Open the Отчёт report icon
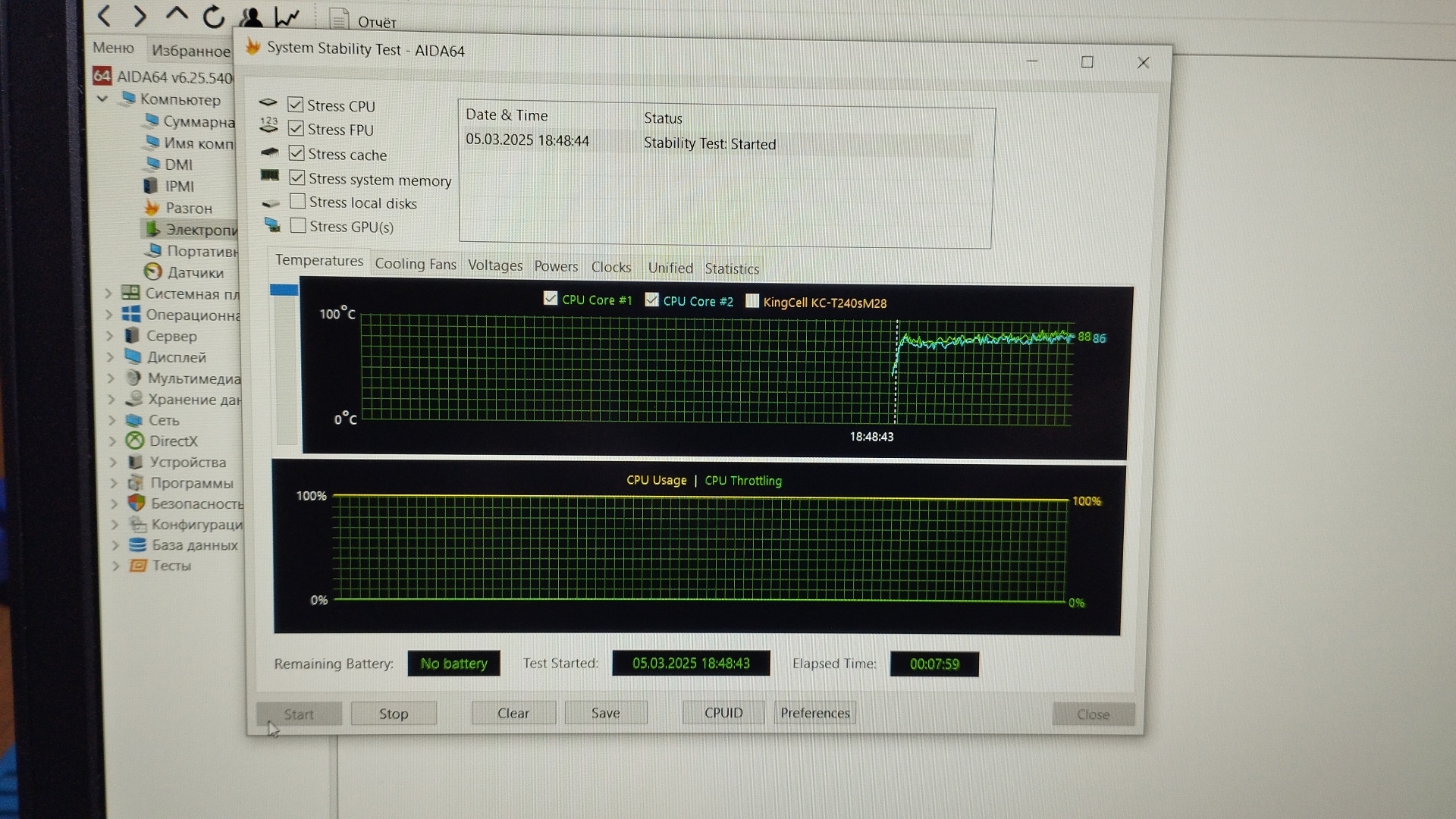Viewport: 1456px width, 819px height. click(x=339, y=19)
